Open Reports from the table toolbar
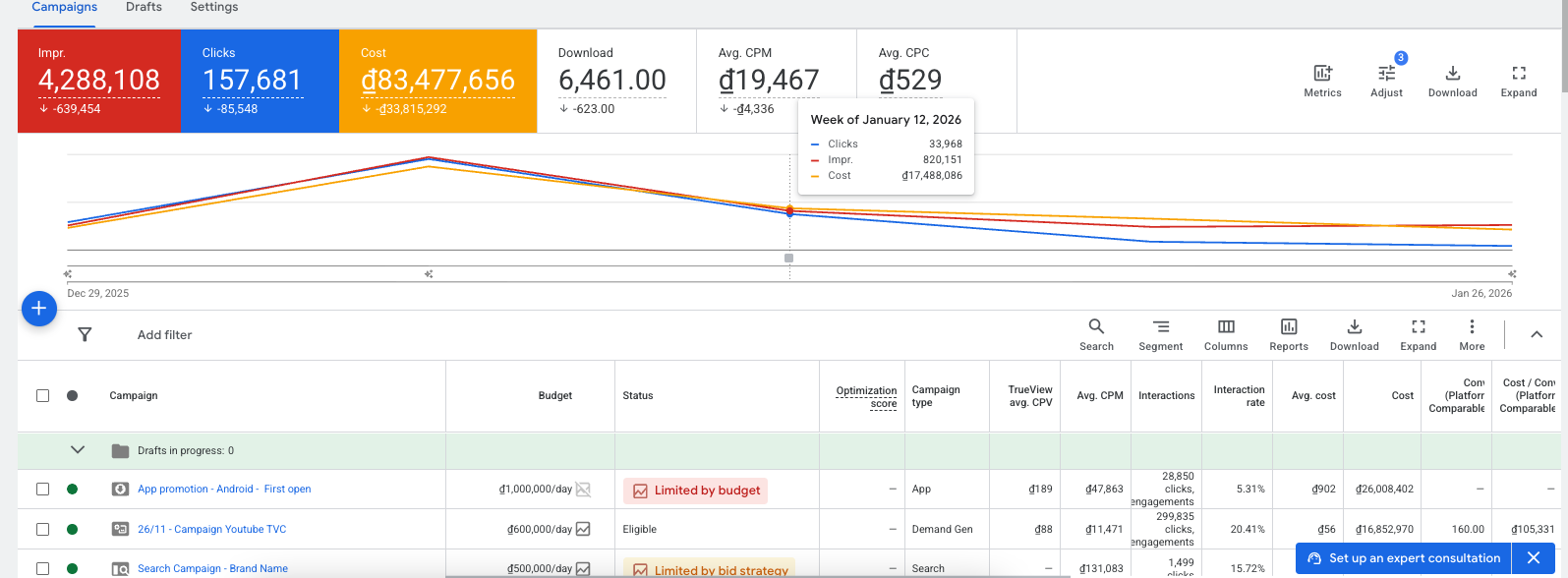The width and height of the screenshot is (1568, 578). [x=1288, y=327]
